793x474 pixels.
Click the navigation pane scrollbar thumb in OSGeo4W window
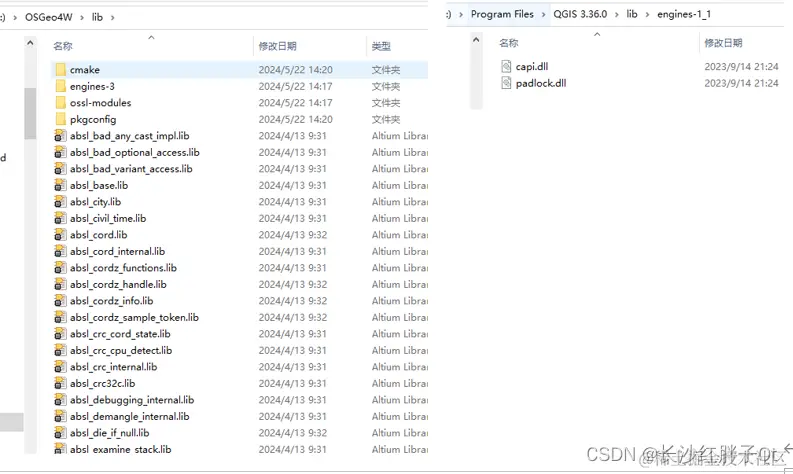[30, 113]
